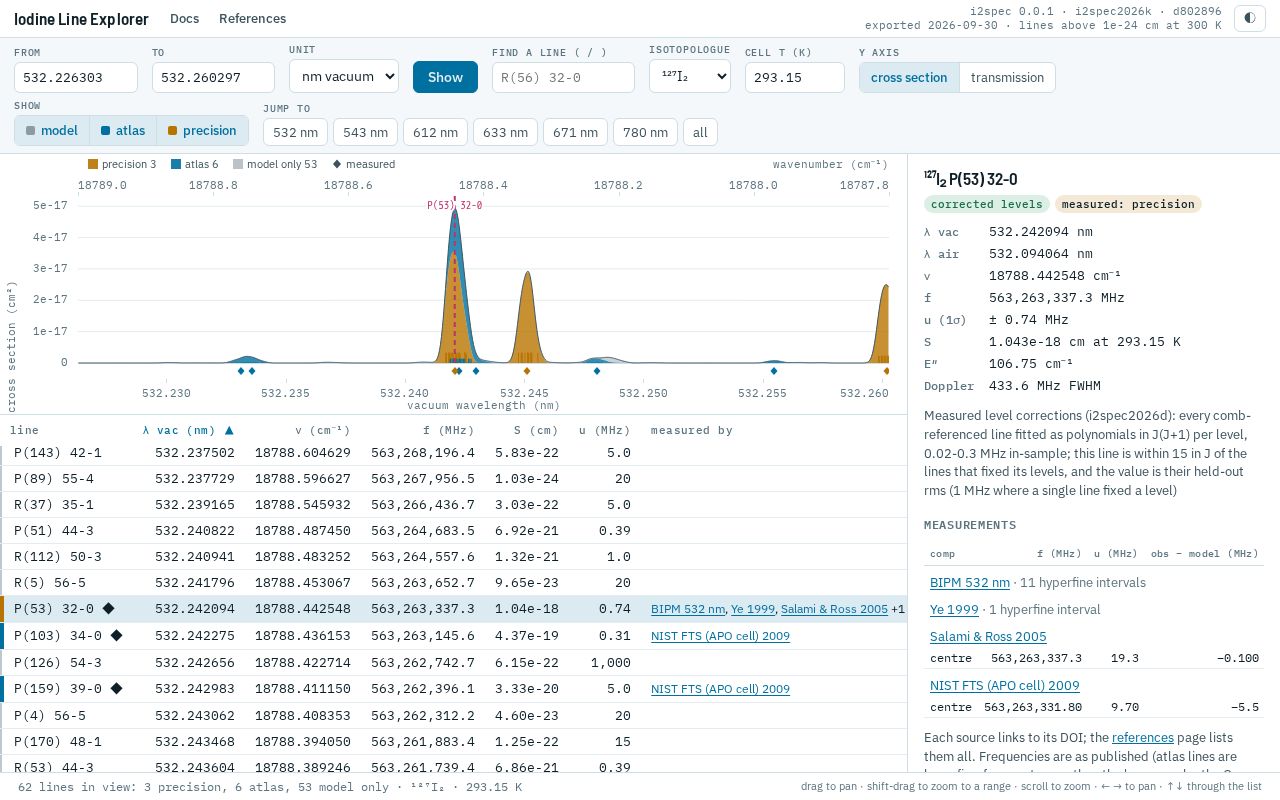Open the Docs page

point(184,18)
